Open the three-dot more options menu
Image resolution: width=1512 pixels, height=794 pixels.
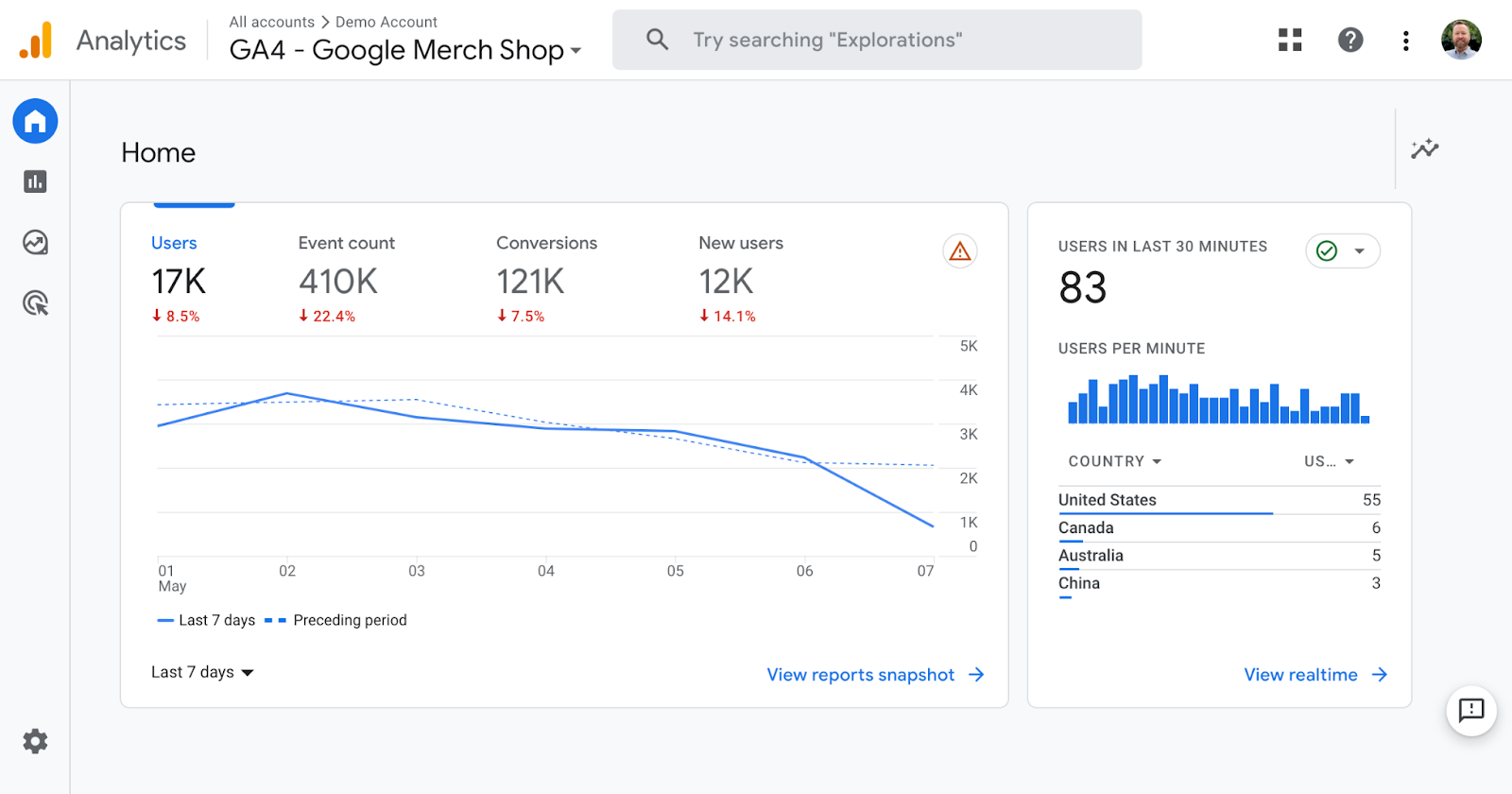[1406, 40]
